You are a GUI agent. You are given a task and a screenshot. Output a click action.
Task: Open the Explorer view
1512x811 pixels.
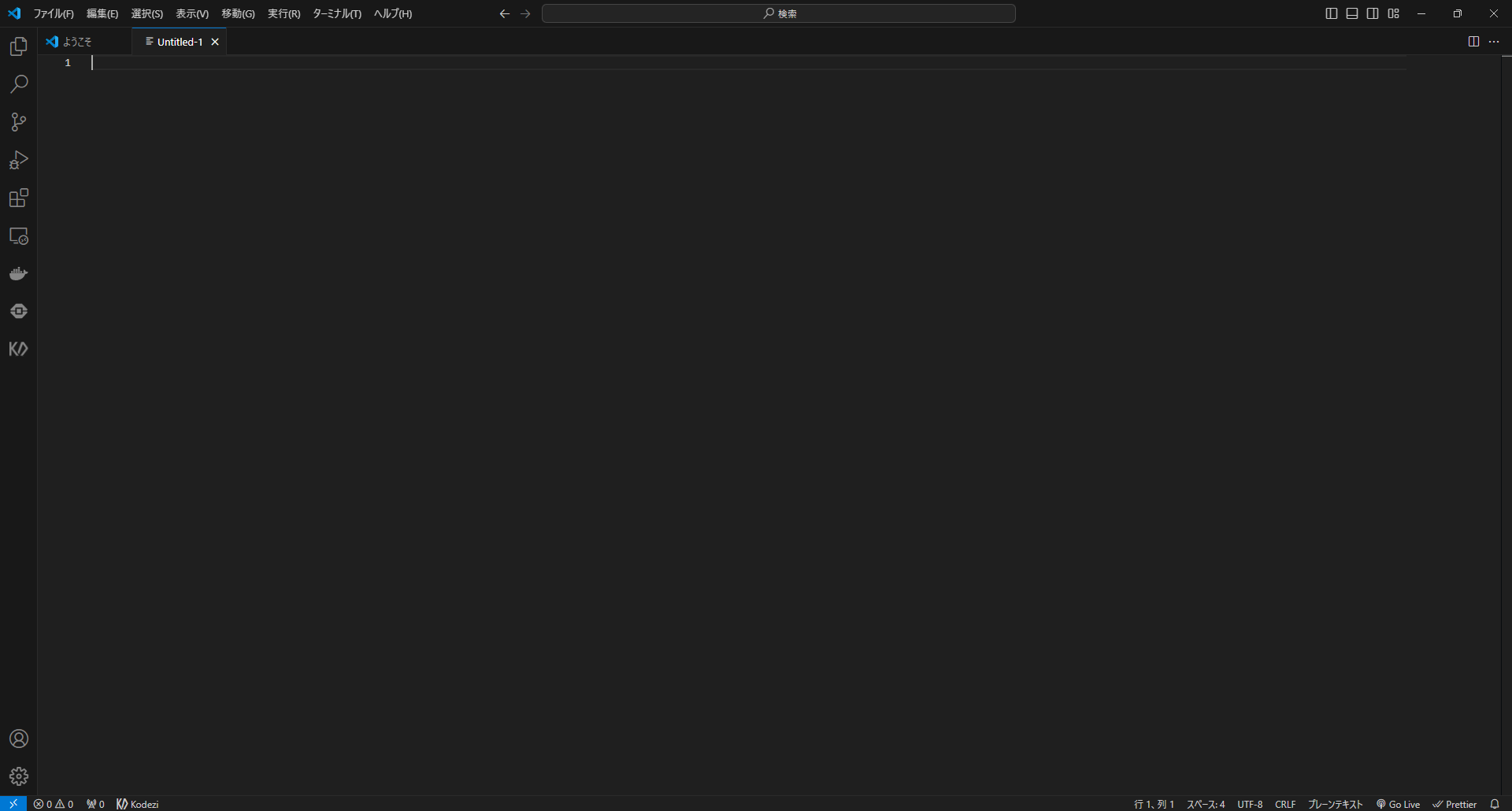[17, 46]
